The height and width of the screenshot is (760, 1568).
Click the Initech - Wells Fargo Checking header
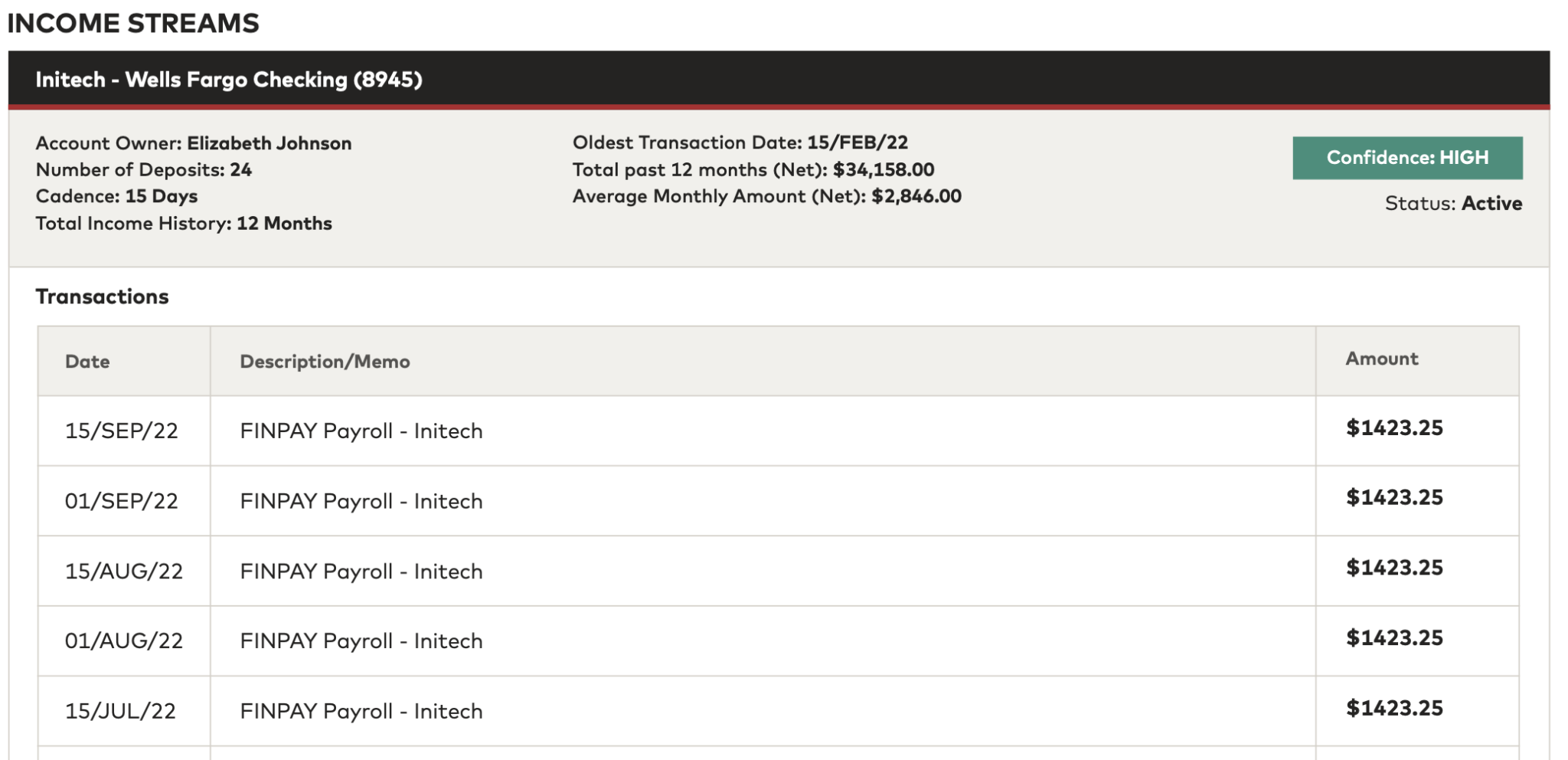(x=228, y=80)
